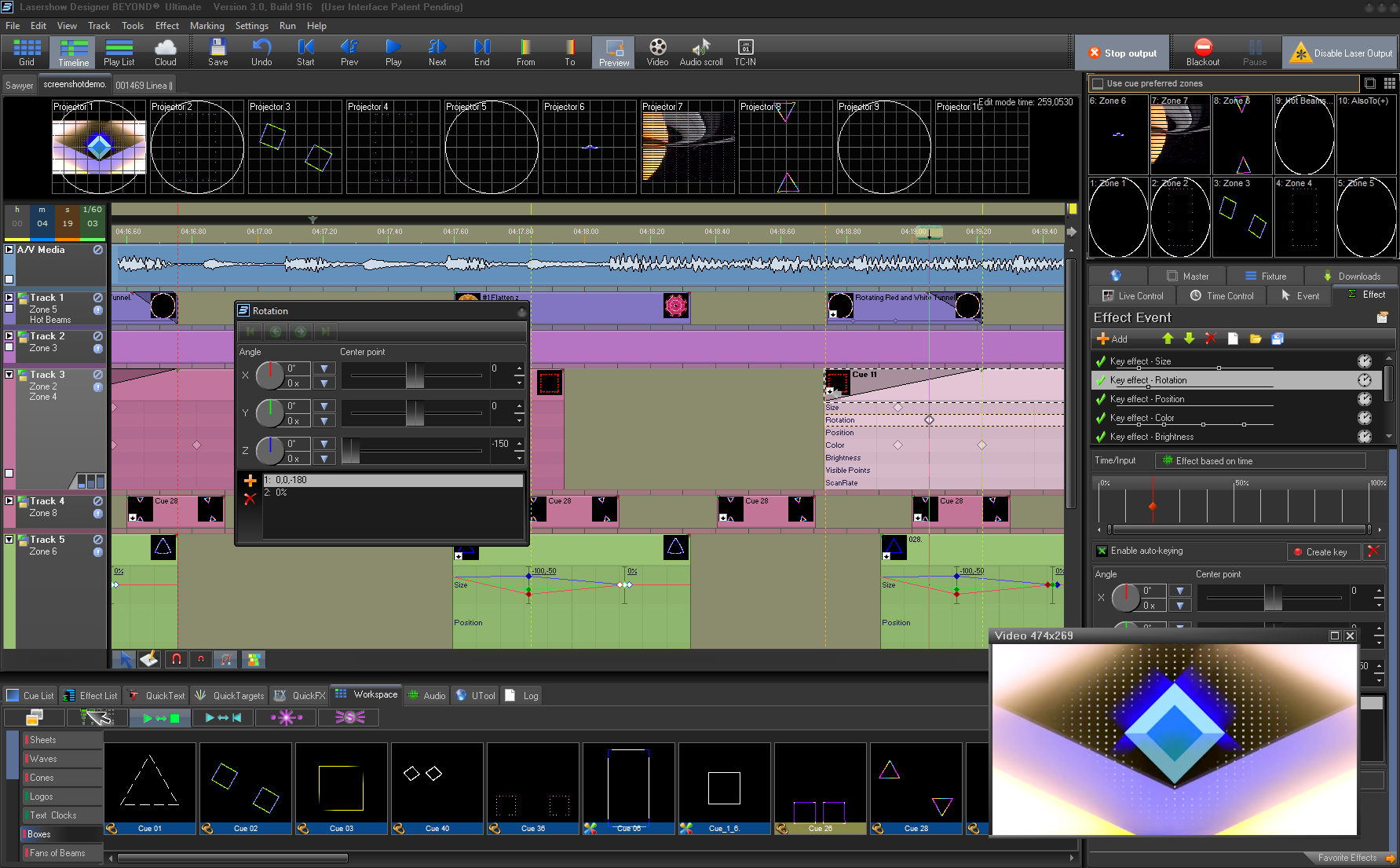Undo the last action
The width and height of the screenshot is (1400, 868).
point(261,53)
